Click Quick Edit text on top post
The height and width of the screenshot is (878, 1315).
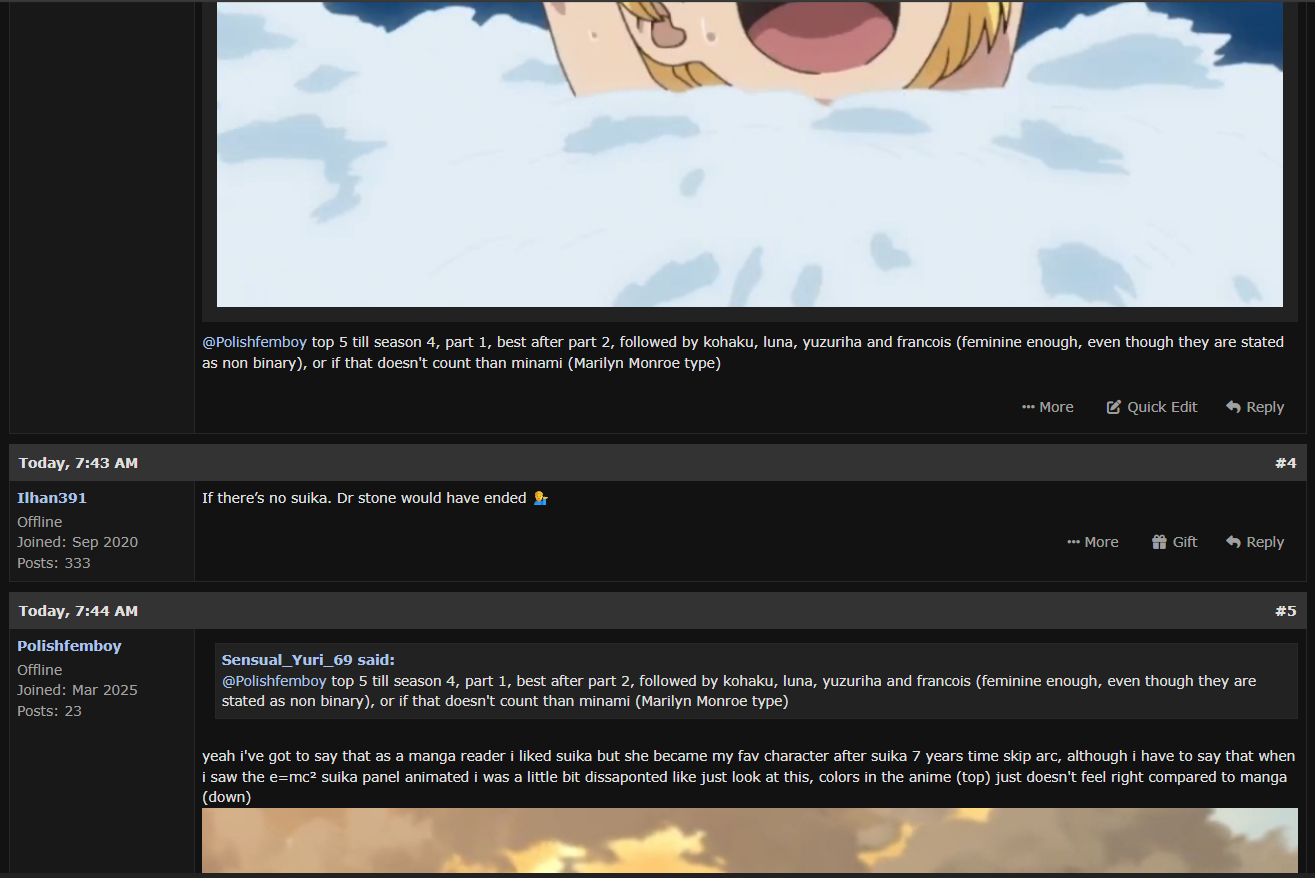pos(1162,407)
